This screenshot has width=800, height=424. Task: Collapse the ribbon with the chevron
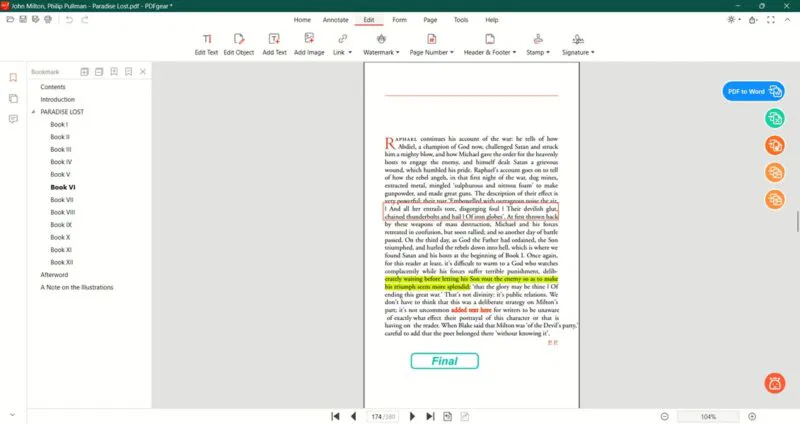tap(787, 19)
